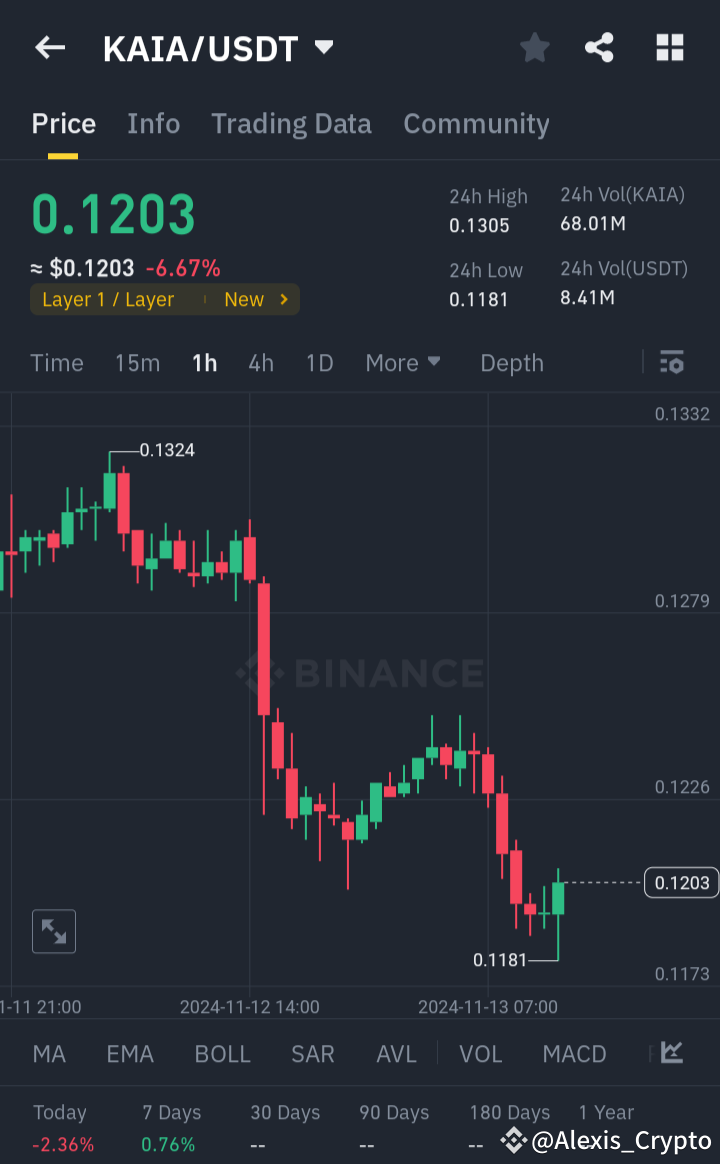Open the Depth view
Viewport: 720px width, 1164px height.
coord(511,363)
